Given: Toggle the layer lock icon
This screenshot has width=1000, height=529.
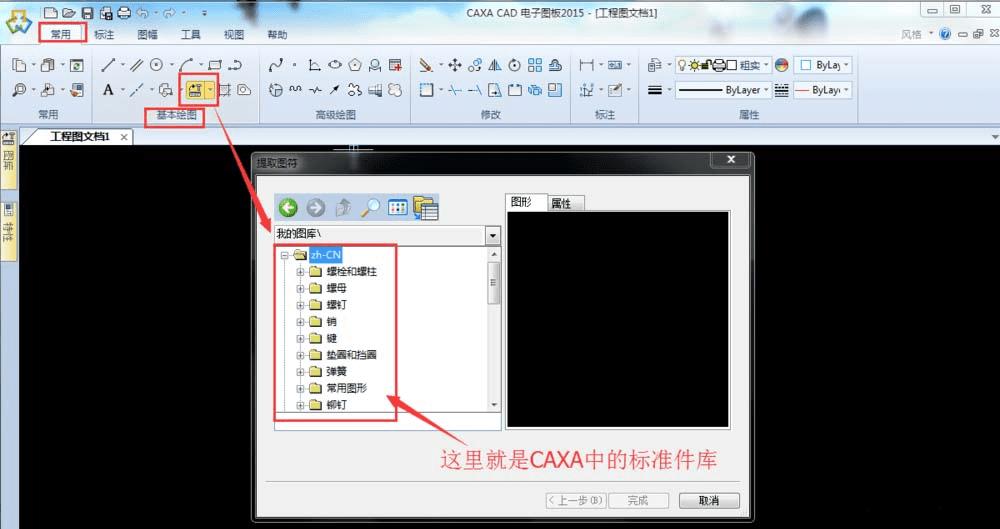Looking at the screenshot, I should pyautogui.click(x=706, y=64).
